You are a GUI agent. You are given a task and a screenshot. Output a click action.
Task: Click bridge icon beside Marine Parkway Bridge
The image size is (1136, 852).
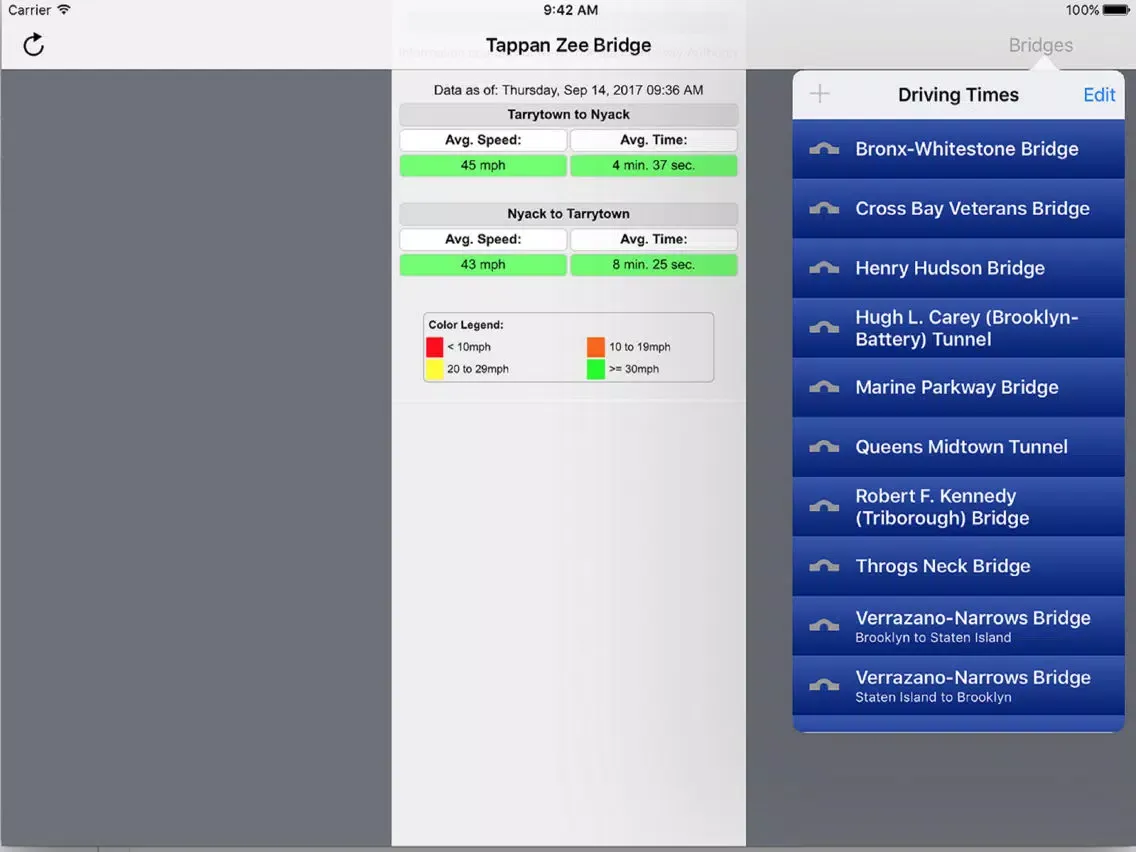pos(824,388)
